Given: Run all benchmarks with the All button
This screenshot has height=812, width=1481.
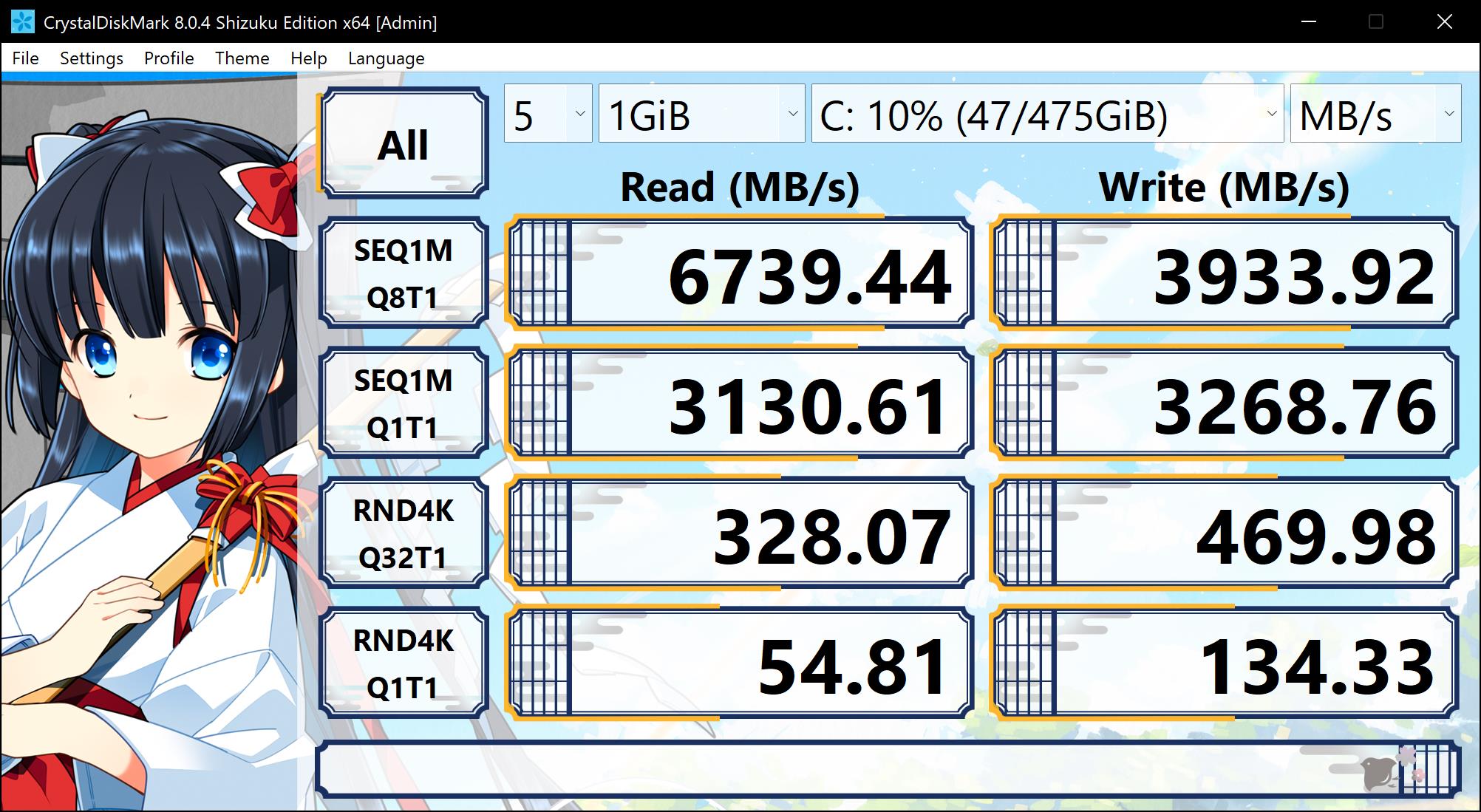Looking at the screenshot, I should (x=404, y=143).
